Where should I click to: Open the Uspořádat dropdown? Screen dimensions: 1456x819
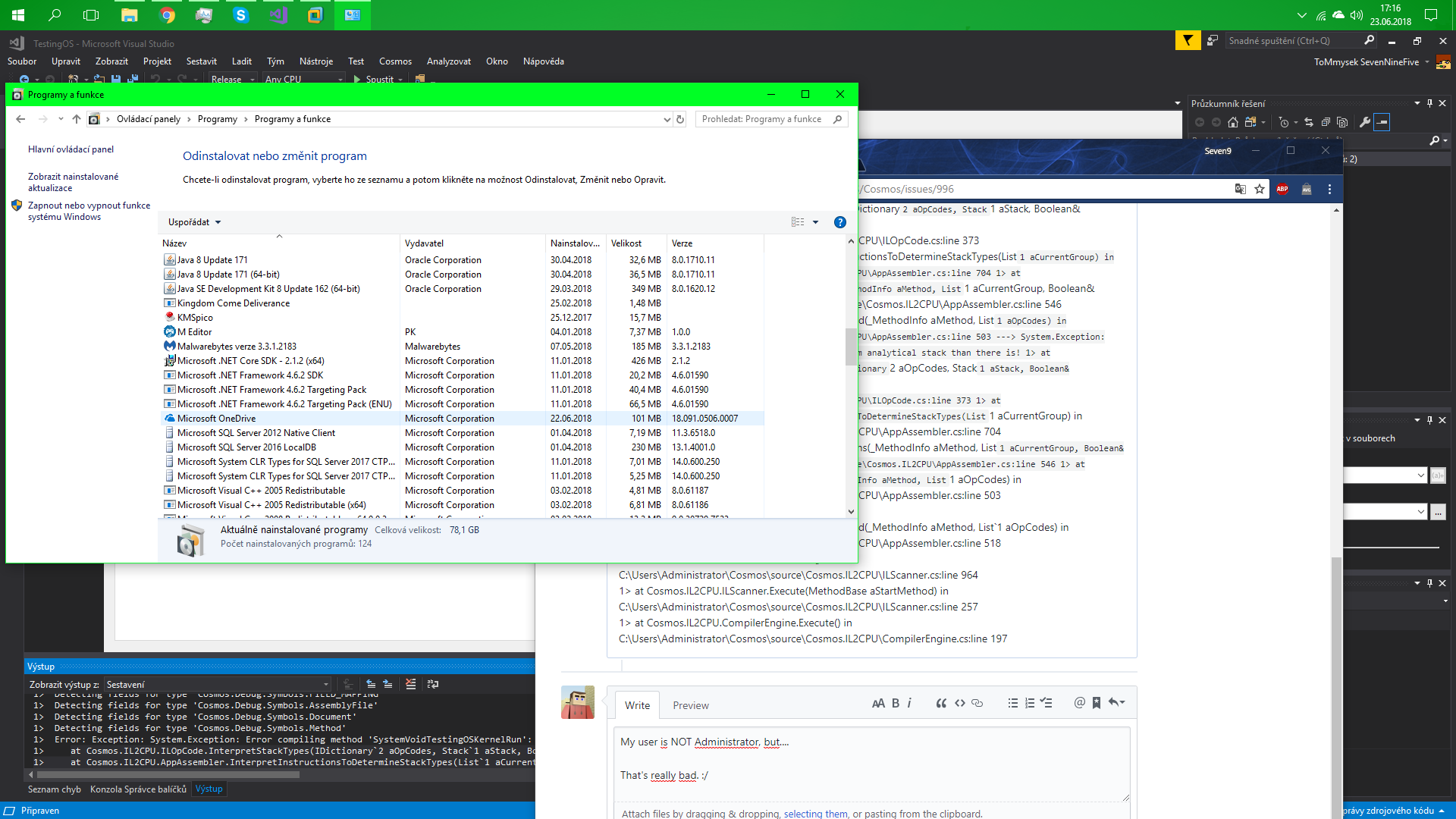pos(194,221)
